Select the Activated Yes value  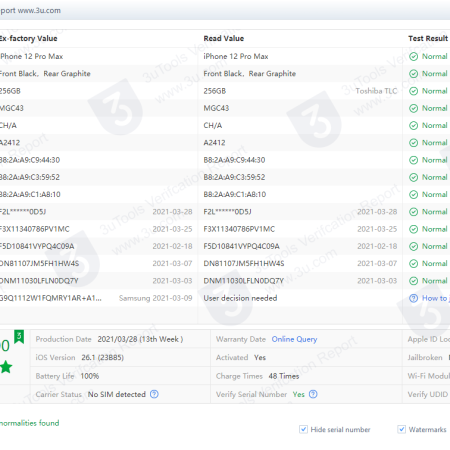[x=260, y=358]
